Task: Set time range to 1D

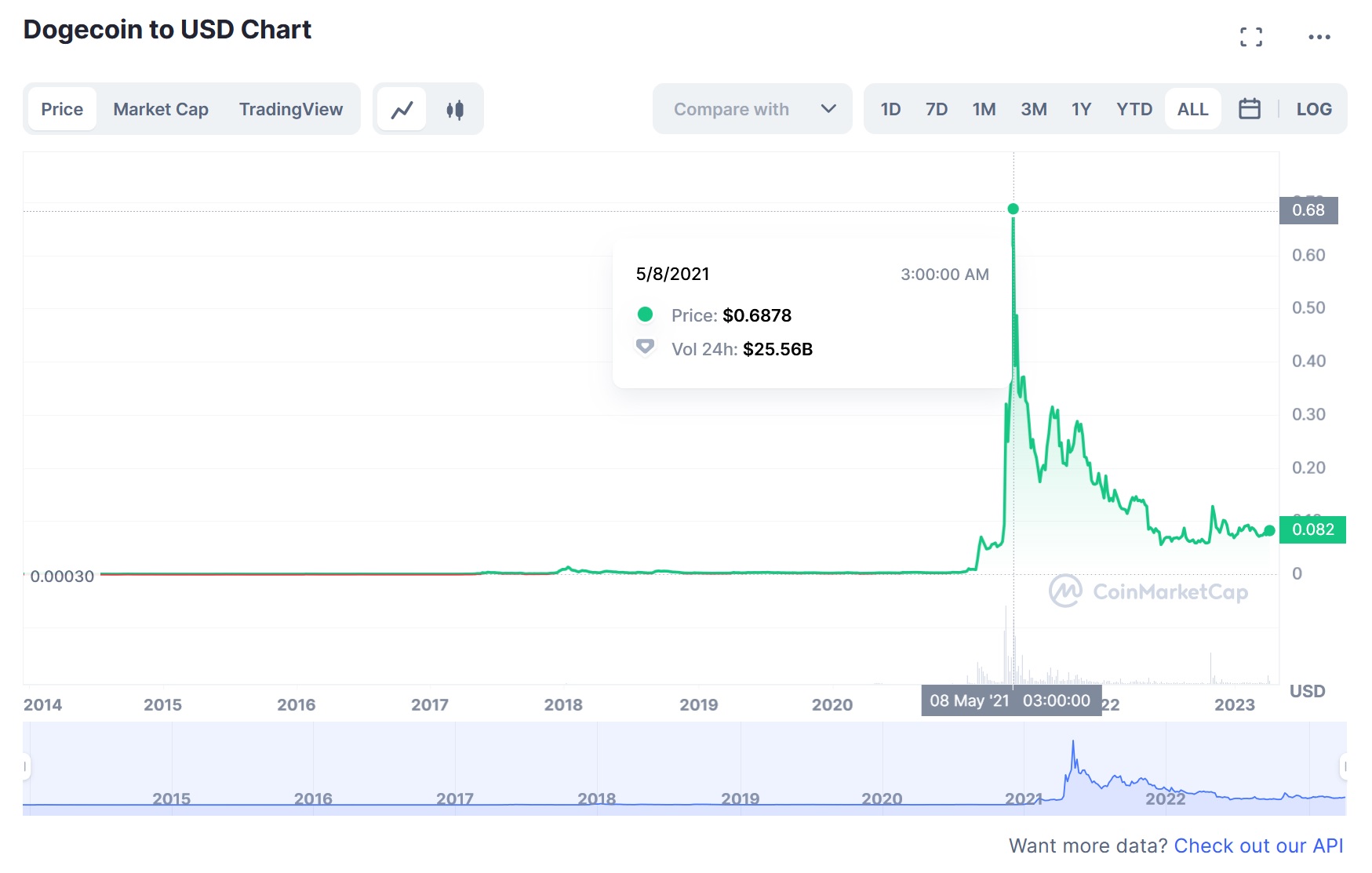Action: click(890, 109)
